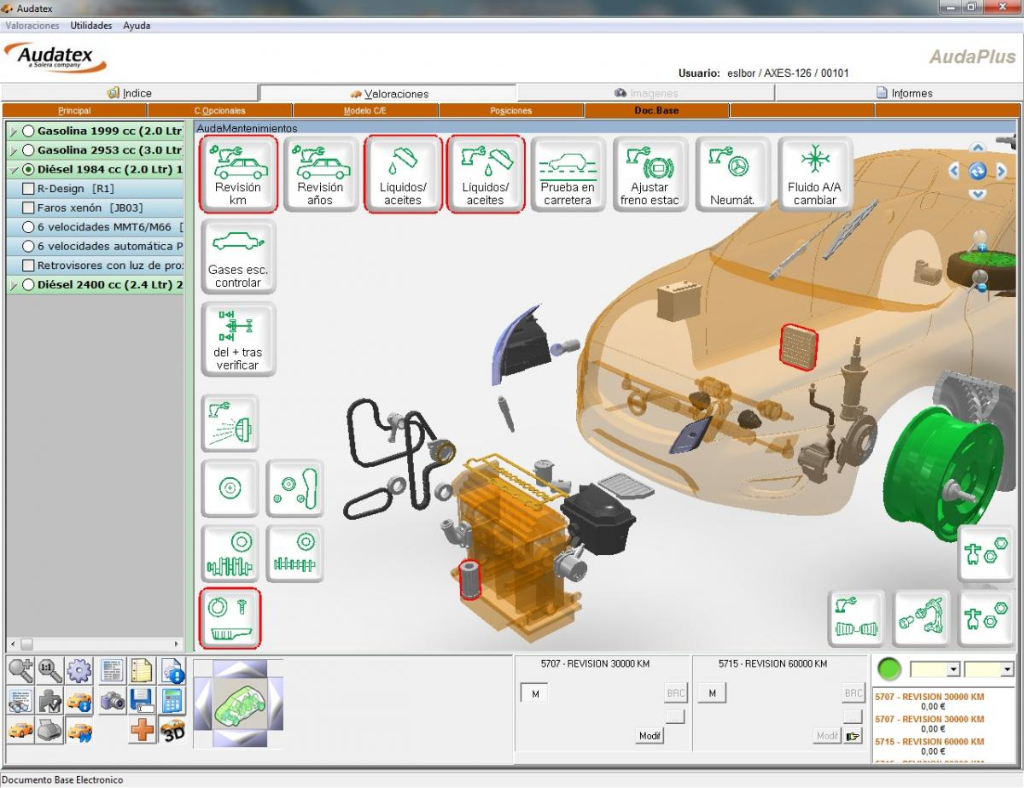Choose the Prueba en carretera operation

point(568,174)
